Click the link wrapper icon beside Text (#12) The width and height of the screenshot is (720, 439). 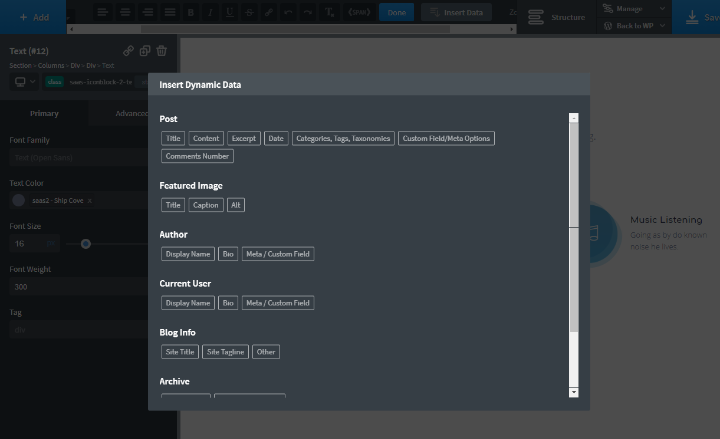(129, 51)
